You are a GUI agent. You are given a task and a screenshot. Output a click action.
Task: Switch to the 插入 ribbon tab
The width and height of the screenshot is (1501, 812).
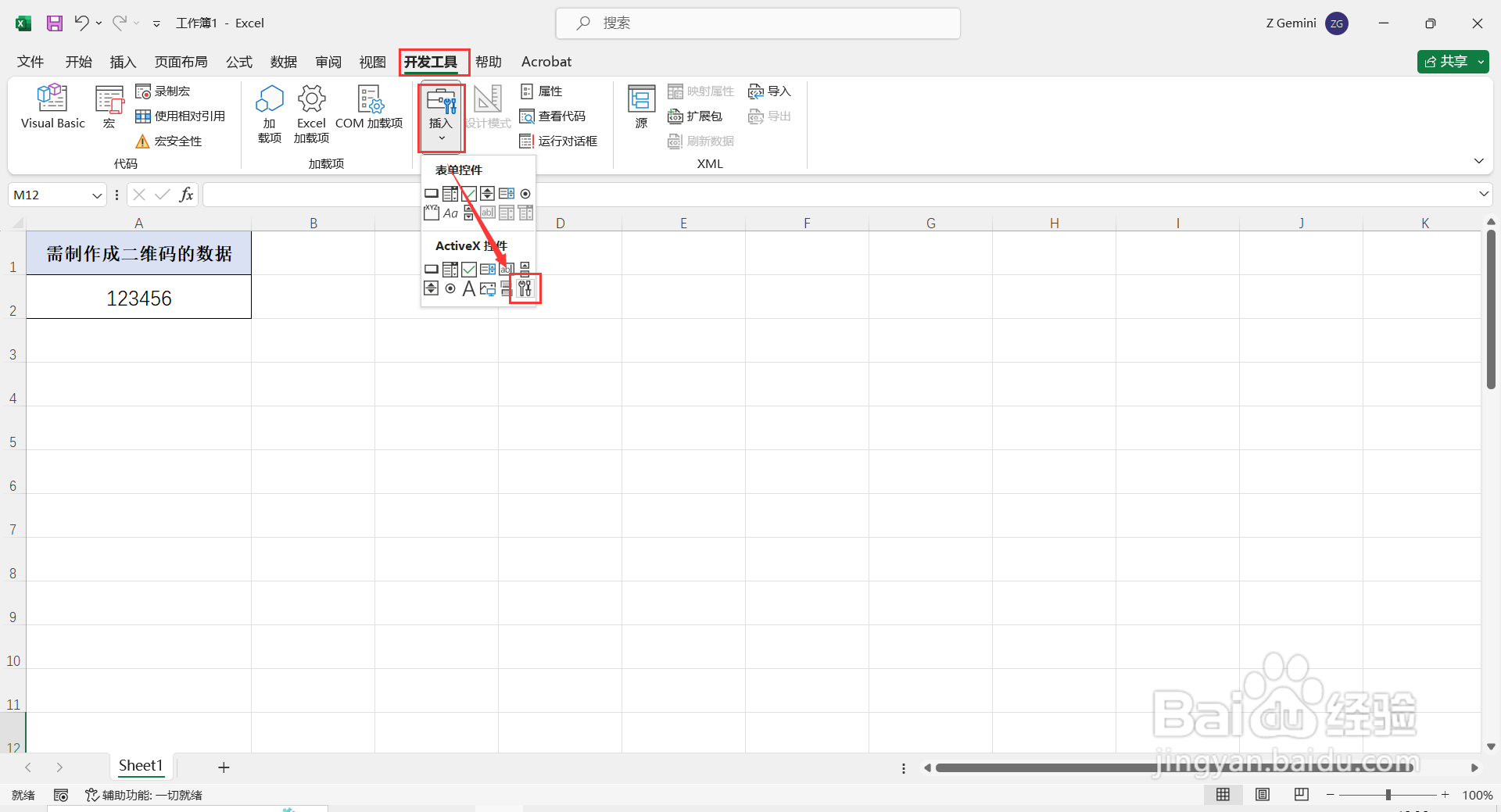click(x=124, y=62)
